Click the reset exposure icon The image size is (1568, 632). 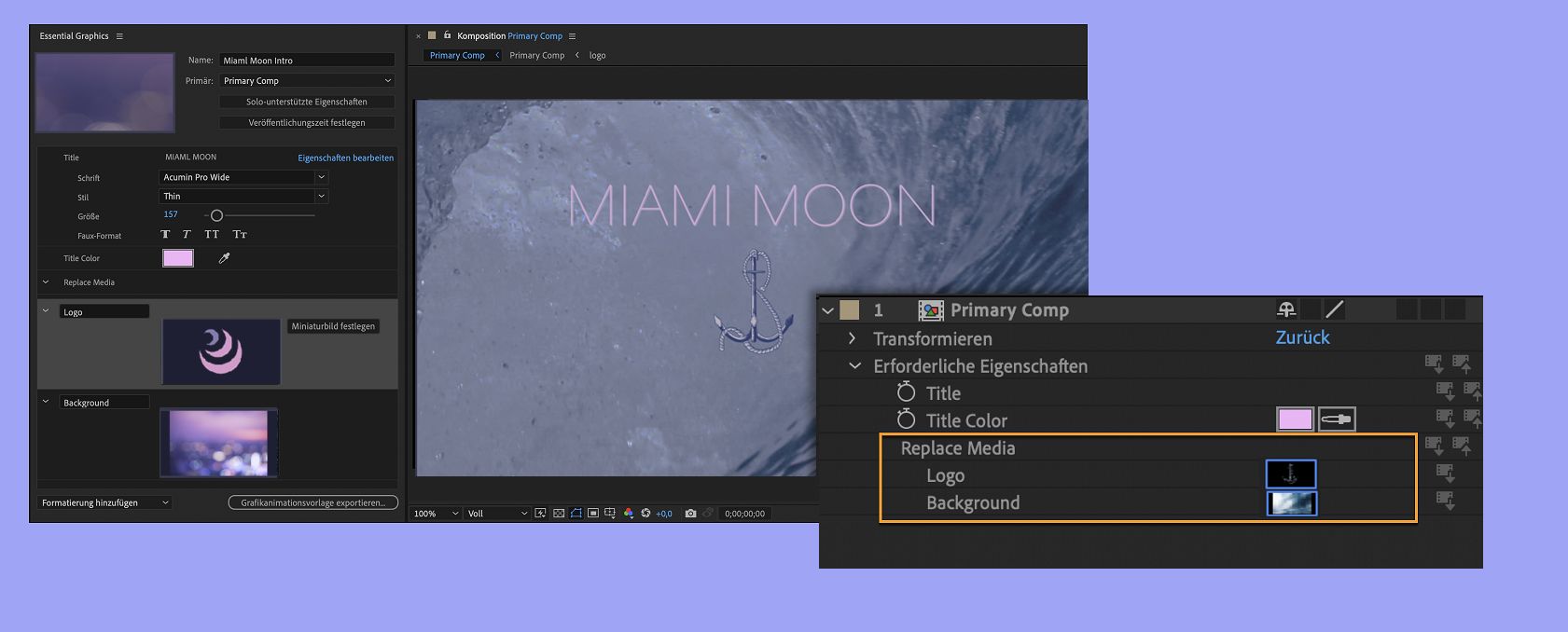click(x=645, y=513)
